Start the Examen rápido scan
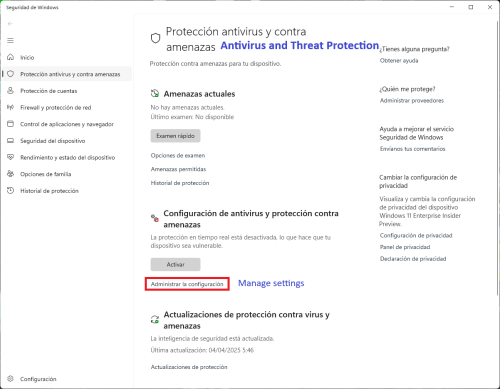This screenshot has width=500, height=389. pos(175,136)
